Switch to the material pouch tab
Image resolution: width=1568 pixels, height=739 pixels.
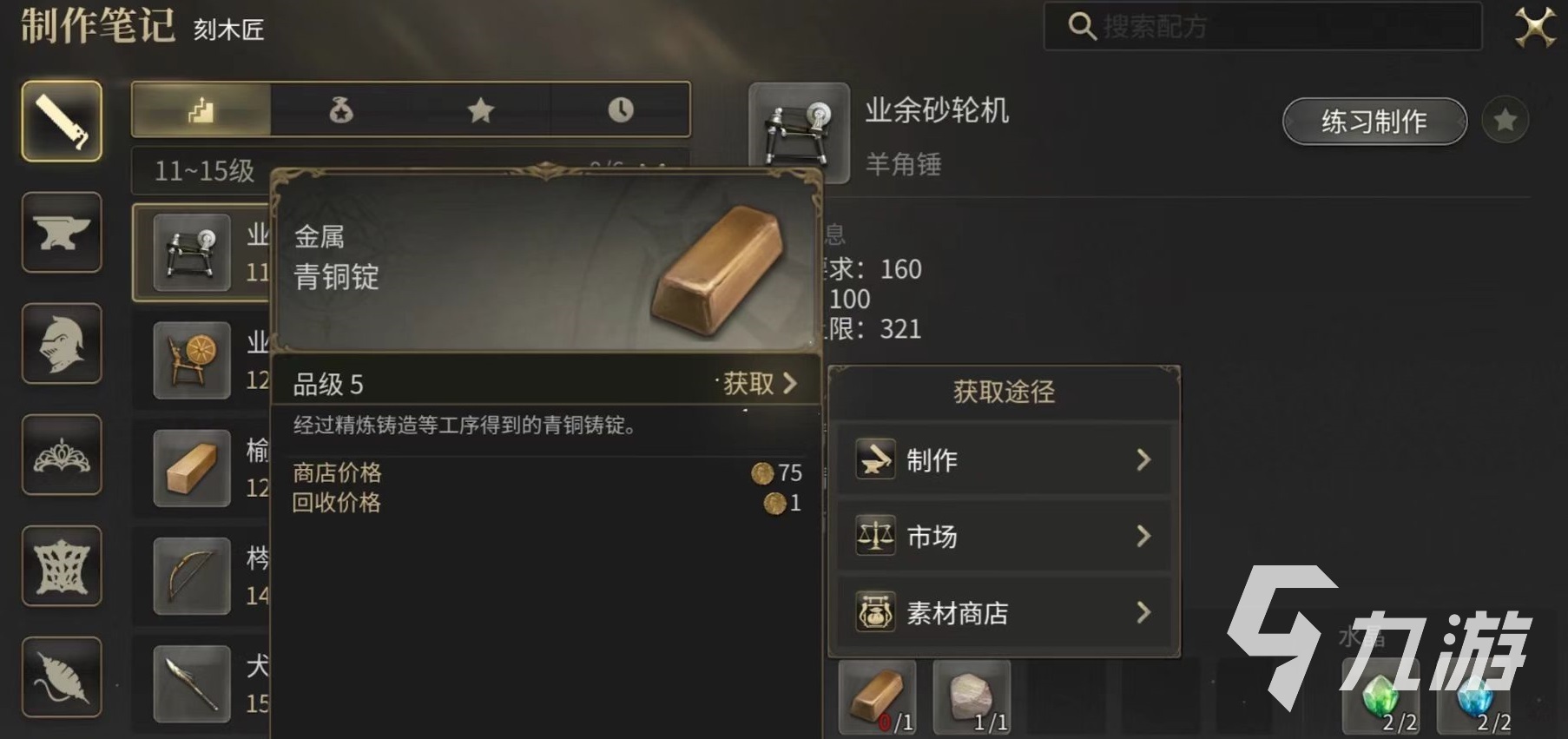[x=340, y=109]
